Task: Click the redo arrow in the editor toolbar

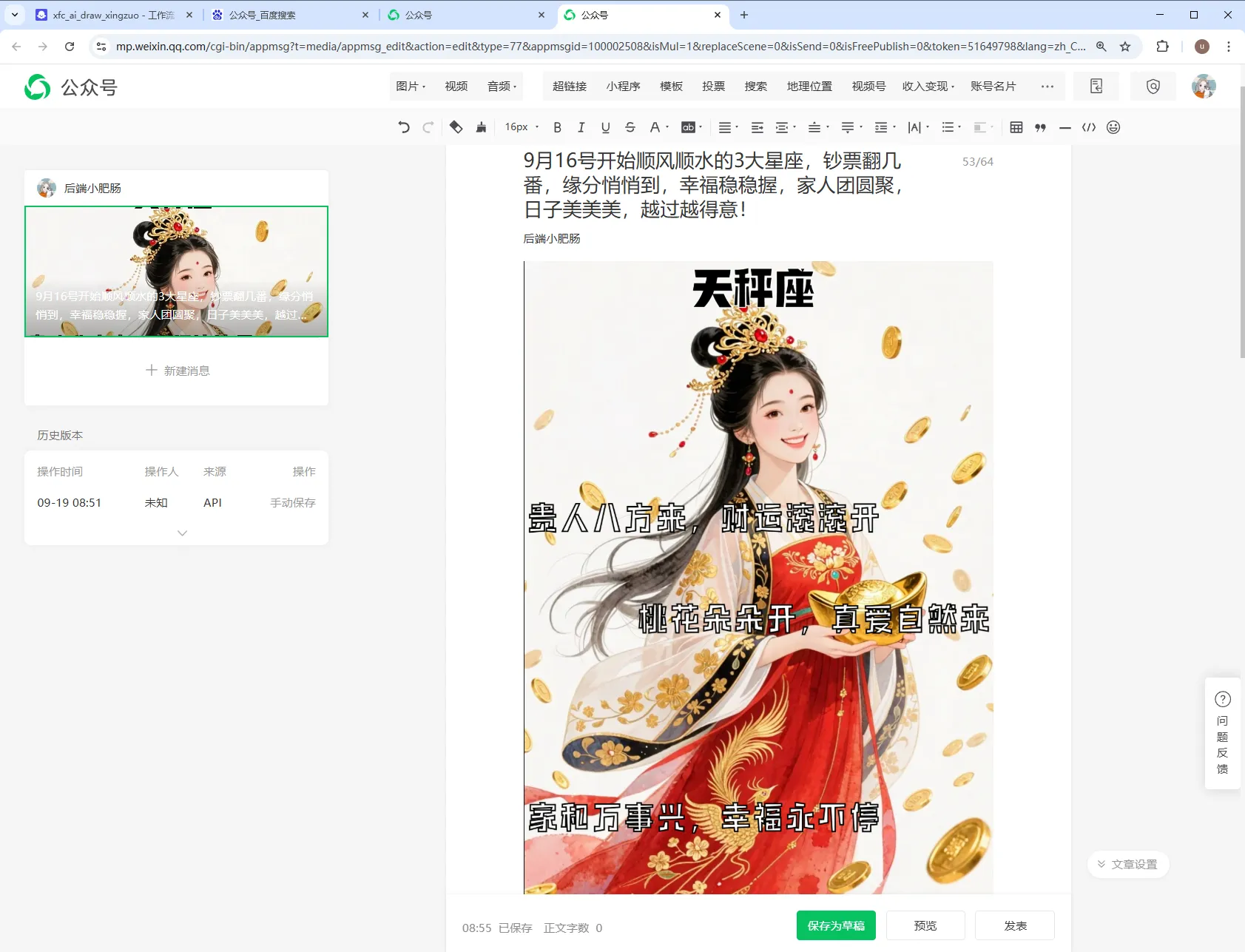Action: tap(428, 127)
